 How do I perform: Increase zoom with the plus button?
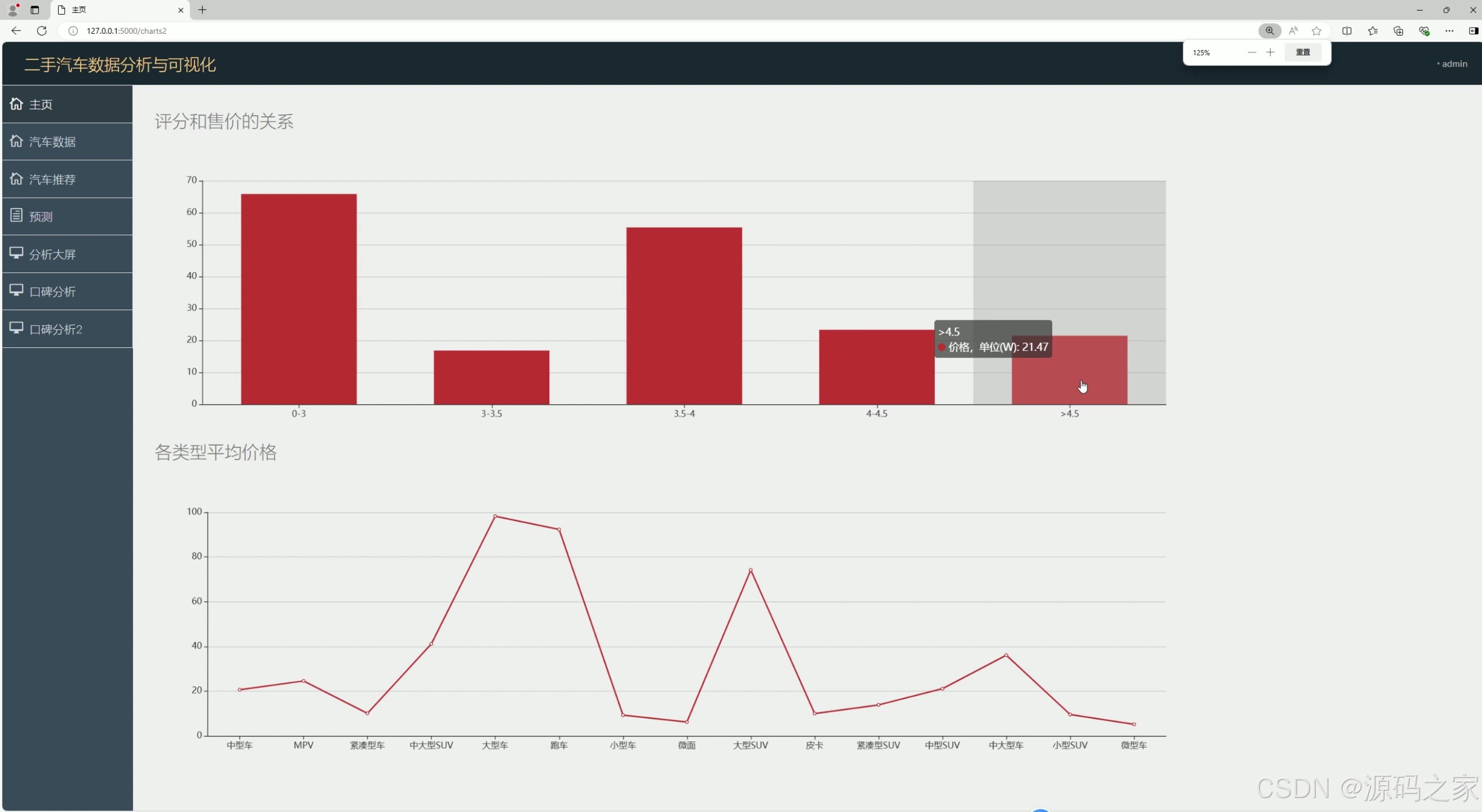coord(1271,52)
